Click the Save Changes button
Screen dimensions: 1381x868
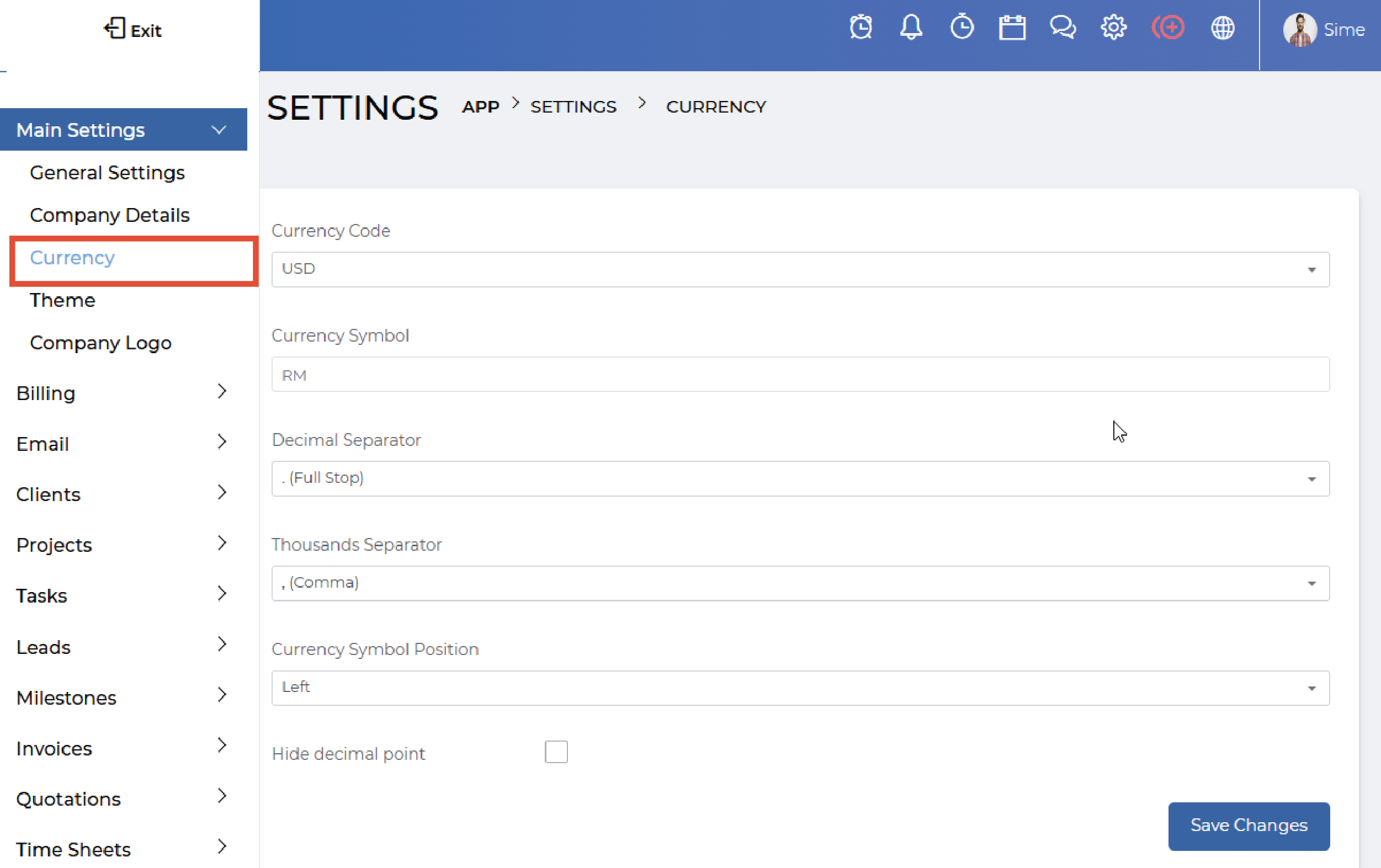(x=1249, y=826)
